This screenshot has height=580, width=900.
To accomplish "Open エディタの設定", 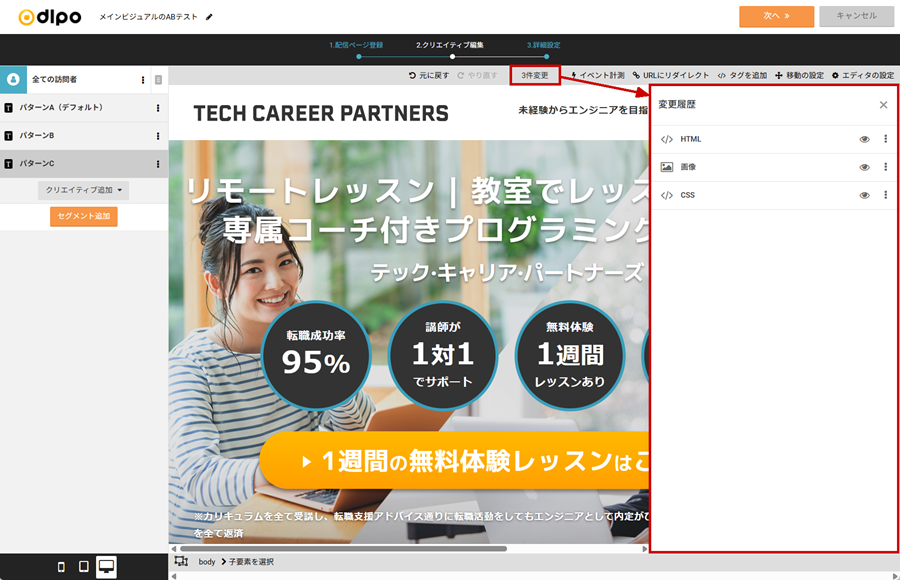I will [x=863, y=75].
